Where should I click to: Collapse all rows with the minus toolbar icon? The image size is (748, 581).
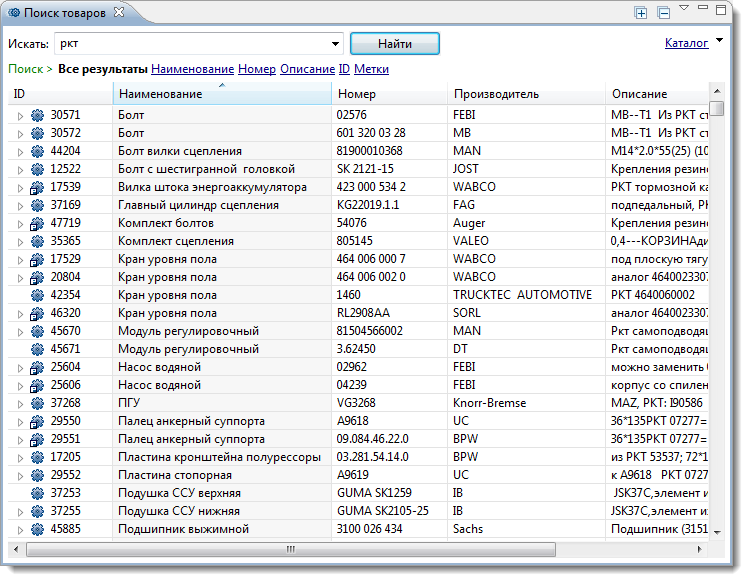(x=664, y=13)
